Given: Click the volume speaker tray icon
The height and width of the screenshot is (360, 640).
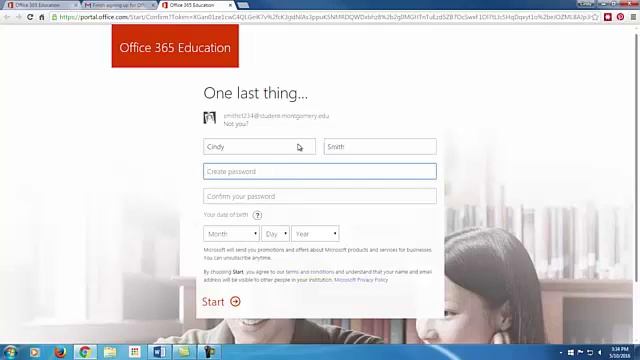Looking at the screenshot, I should pos(600,352).
